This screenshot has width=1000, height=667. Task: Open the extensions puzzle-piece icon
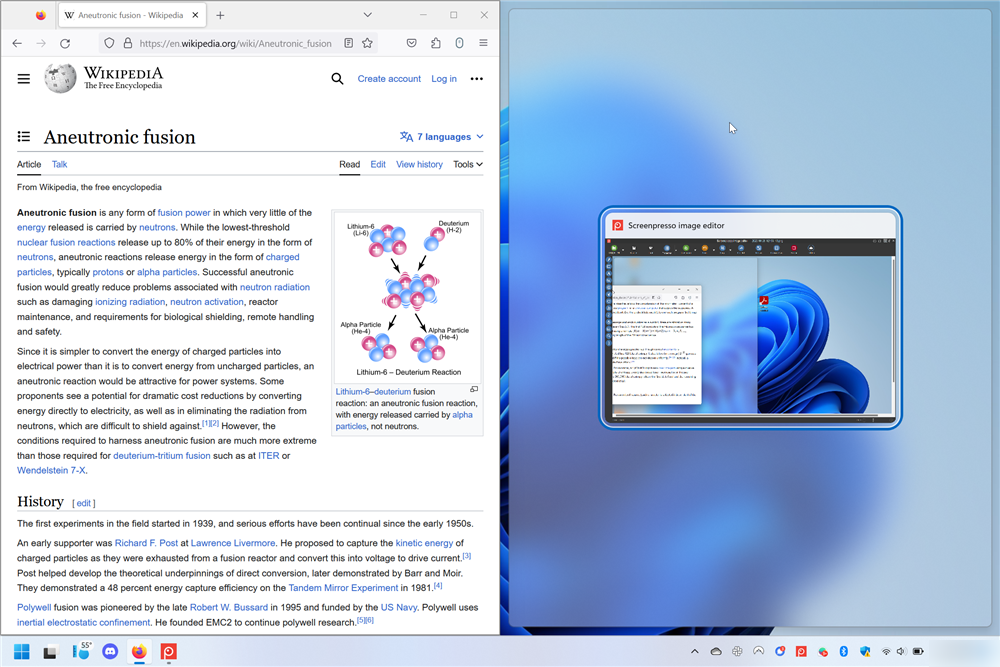click(435, 43)
